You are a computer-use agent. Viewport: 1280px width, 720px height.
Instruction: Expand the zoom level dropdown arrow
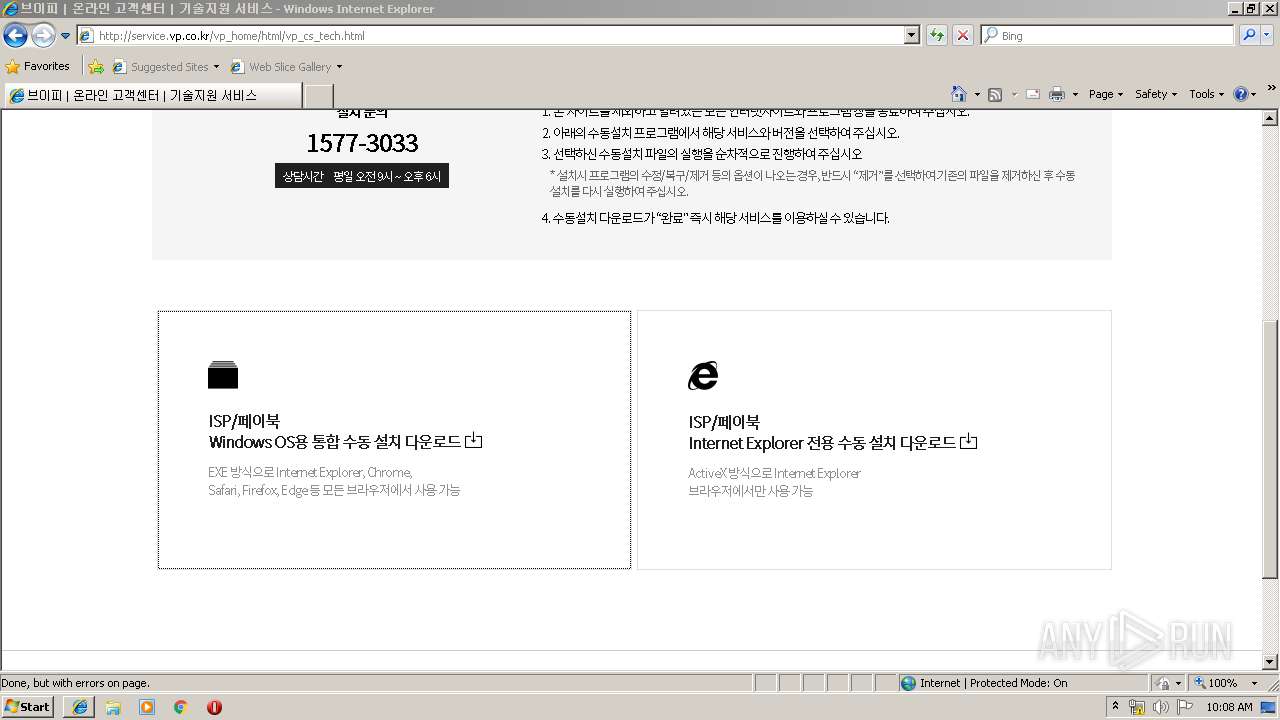[x=1254, y=683]
